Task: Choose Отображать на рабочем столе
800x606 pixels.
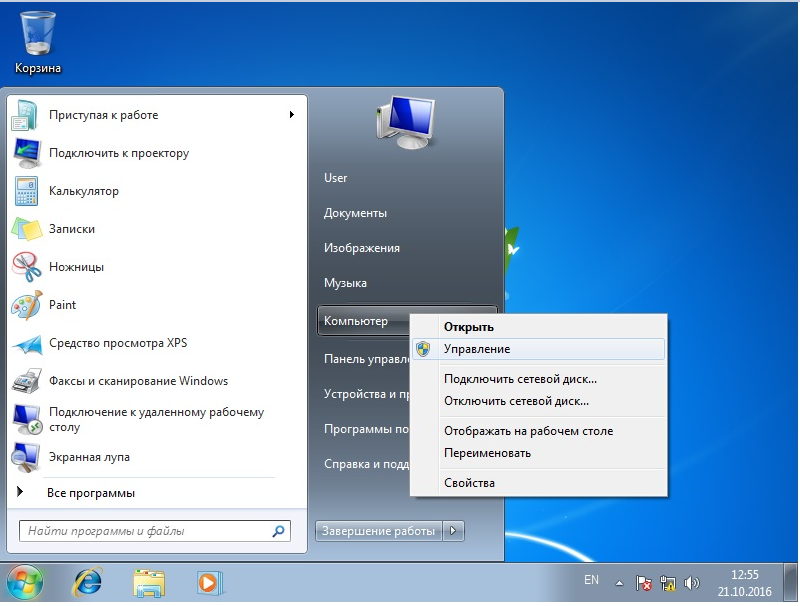Action: 539,431
